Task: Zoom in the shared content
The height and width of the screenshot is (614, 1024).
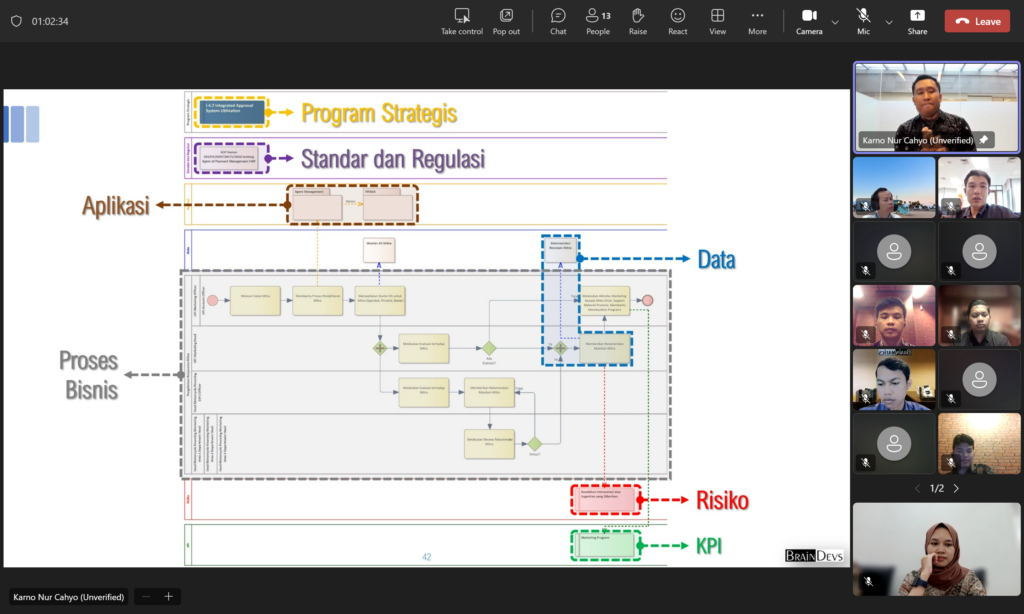Action: (x=168, y=597)
